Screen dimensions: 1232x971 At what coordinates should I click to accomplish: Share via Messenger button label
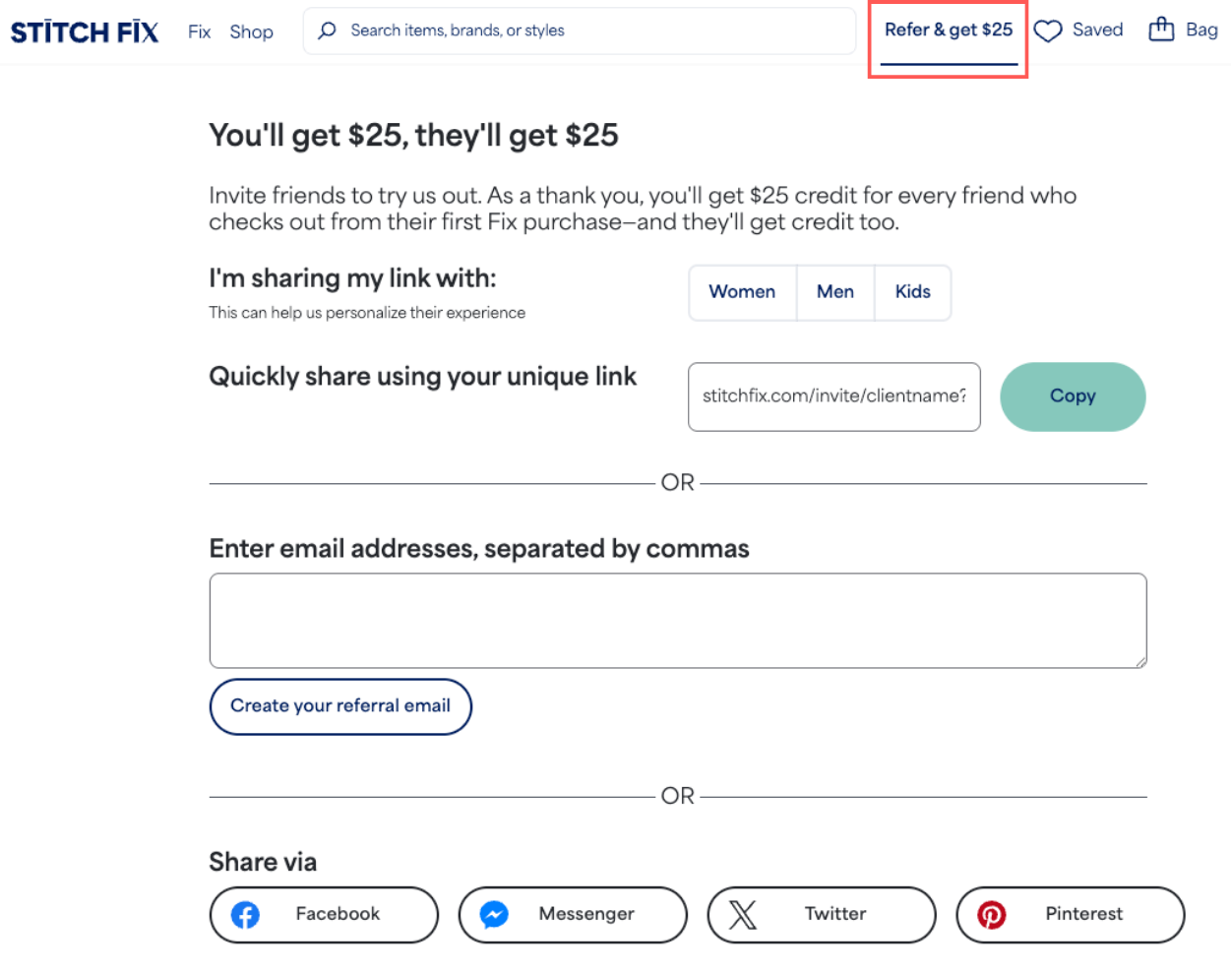(586, 914)
